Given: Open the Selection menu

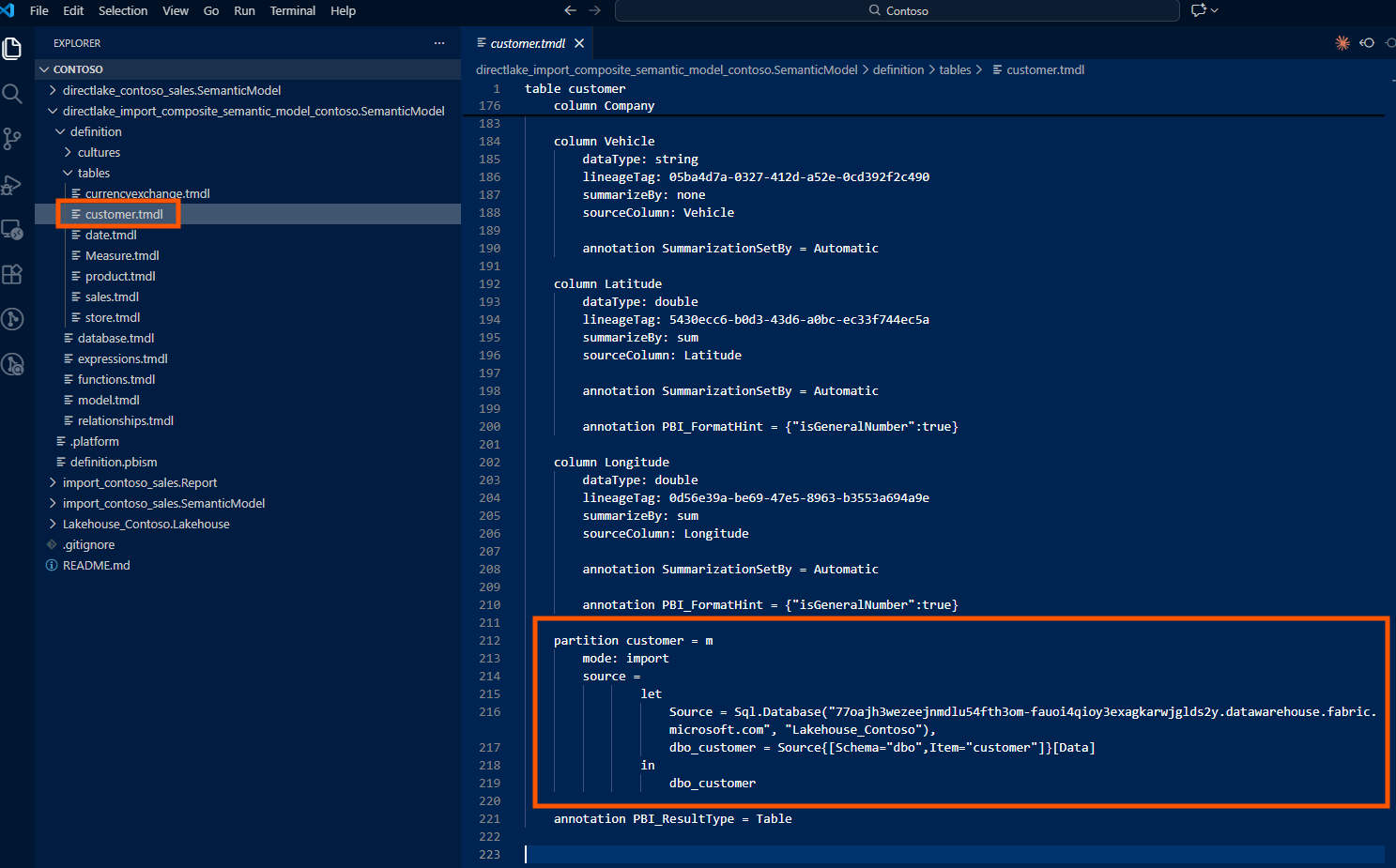Looking at the screenshot, I should (x=123, y=10).
